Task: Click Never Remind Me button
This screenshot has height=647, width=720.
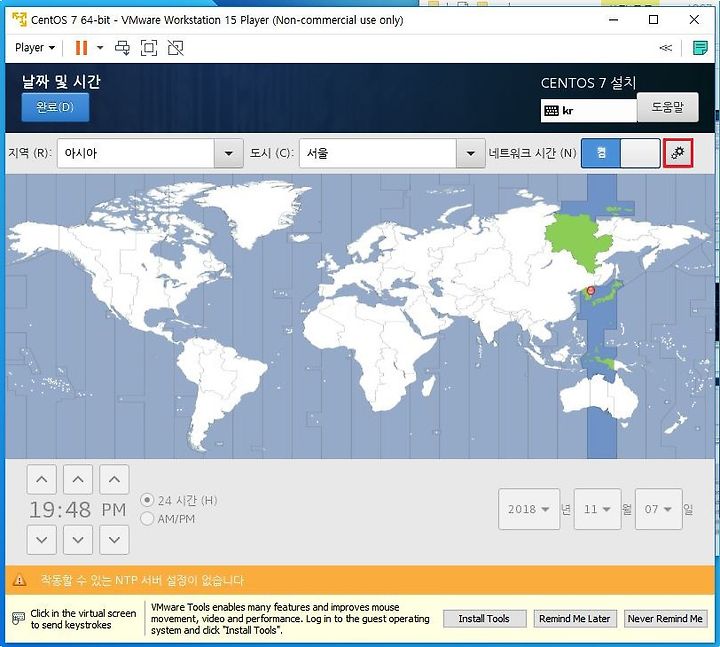Action: (x=665, y=619)
